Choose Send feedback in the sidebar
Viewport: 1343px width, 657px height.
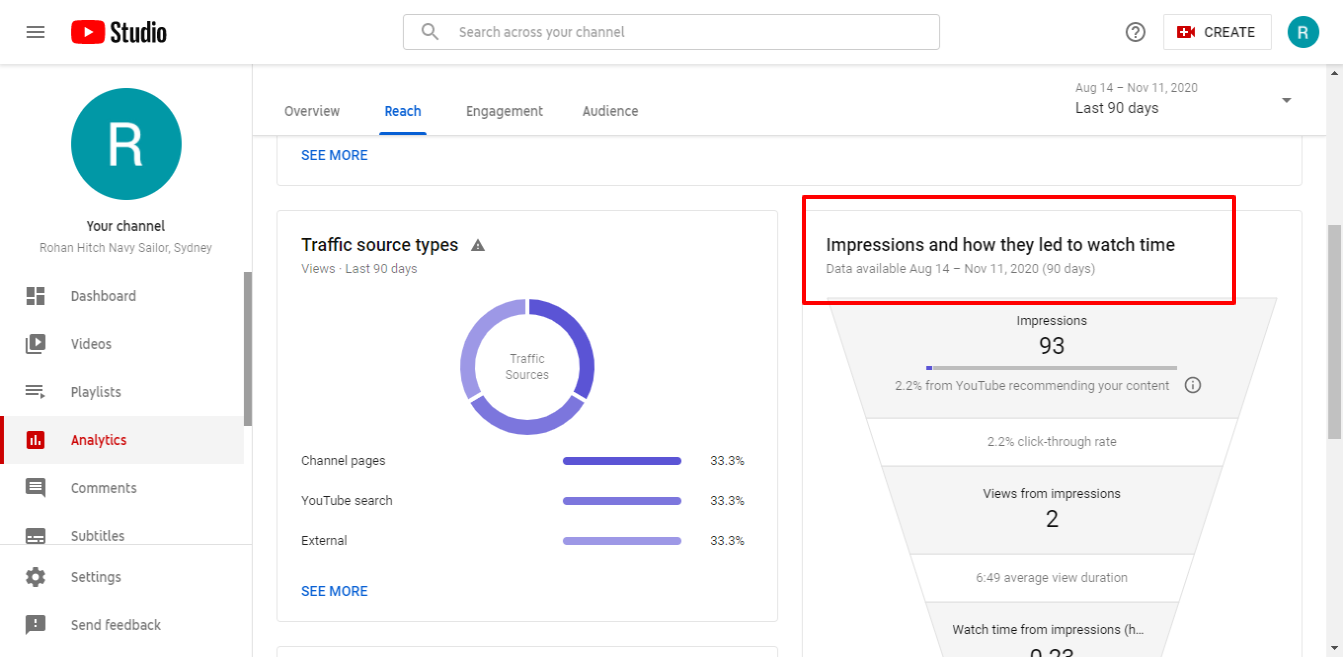[122, 625]
